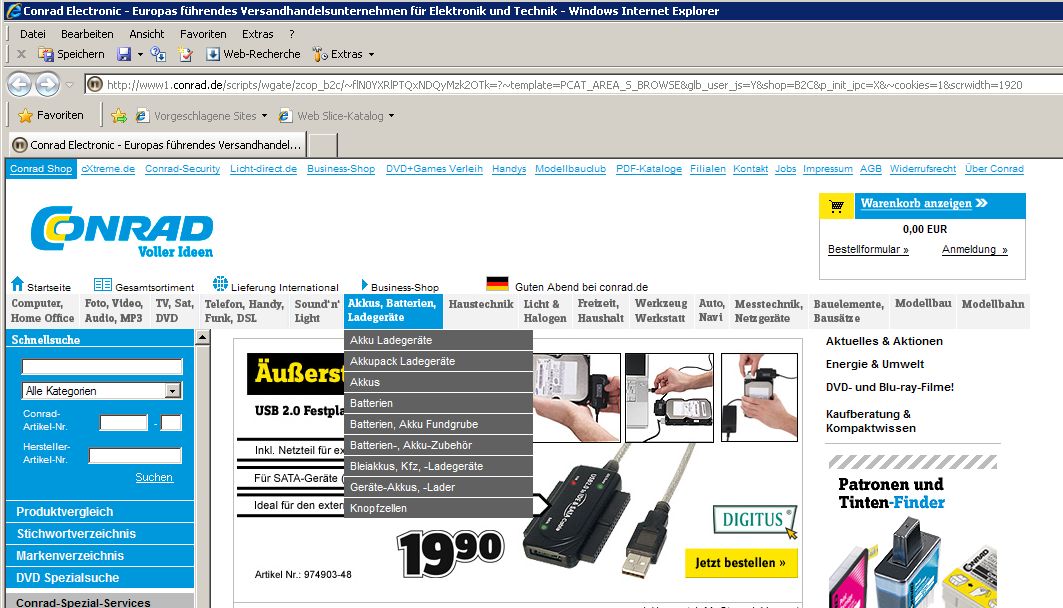Expand the Extras toolbar dropdown
The width and height of the screenshot is (1063, 608).
tap(371, 54)
